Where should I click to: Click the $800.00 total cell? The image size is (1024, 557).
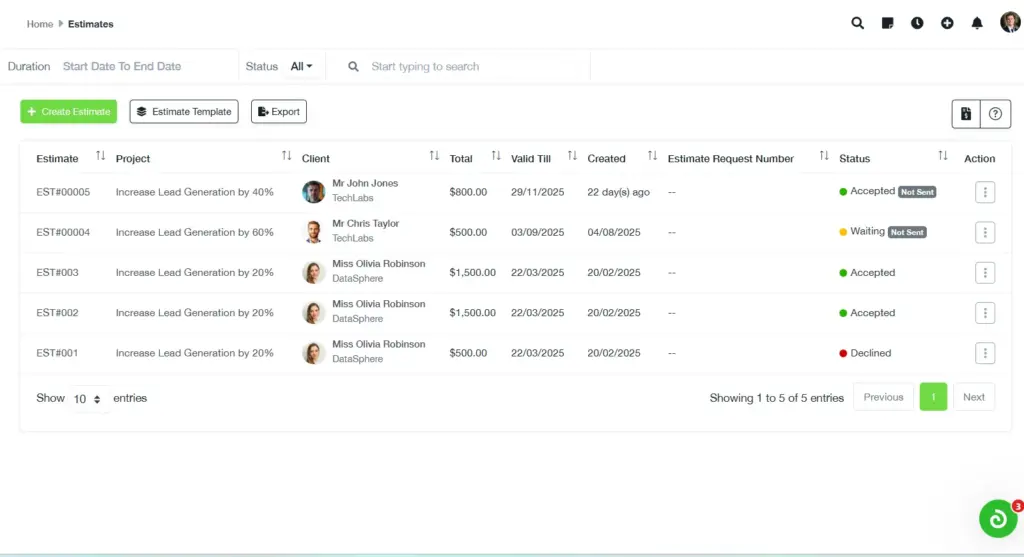[x=468, y=192]
